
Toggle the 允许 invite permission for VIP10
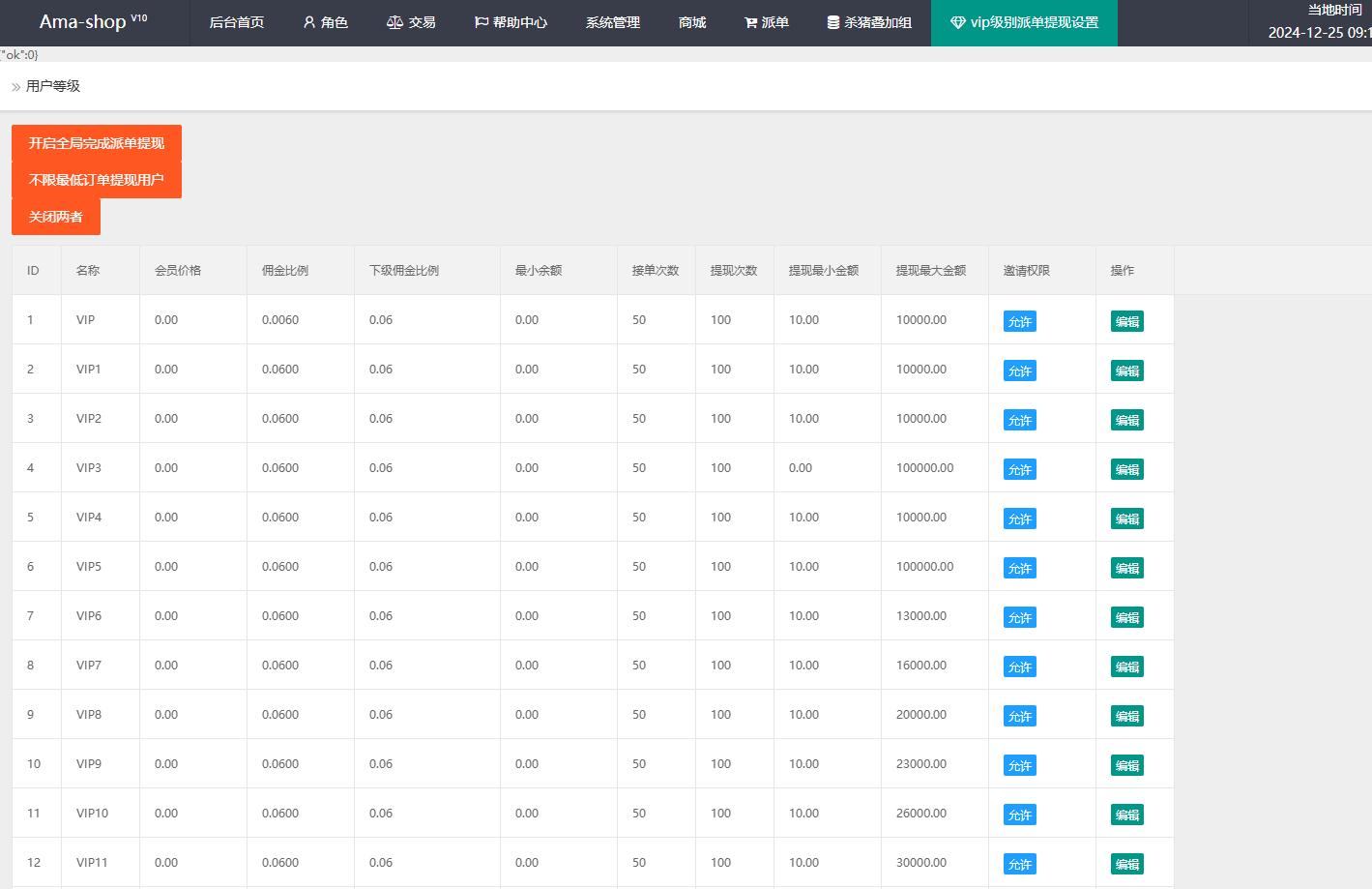[1020, 815]
